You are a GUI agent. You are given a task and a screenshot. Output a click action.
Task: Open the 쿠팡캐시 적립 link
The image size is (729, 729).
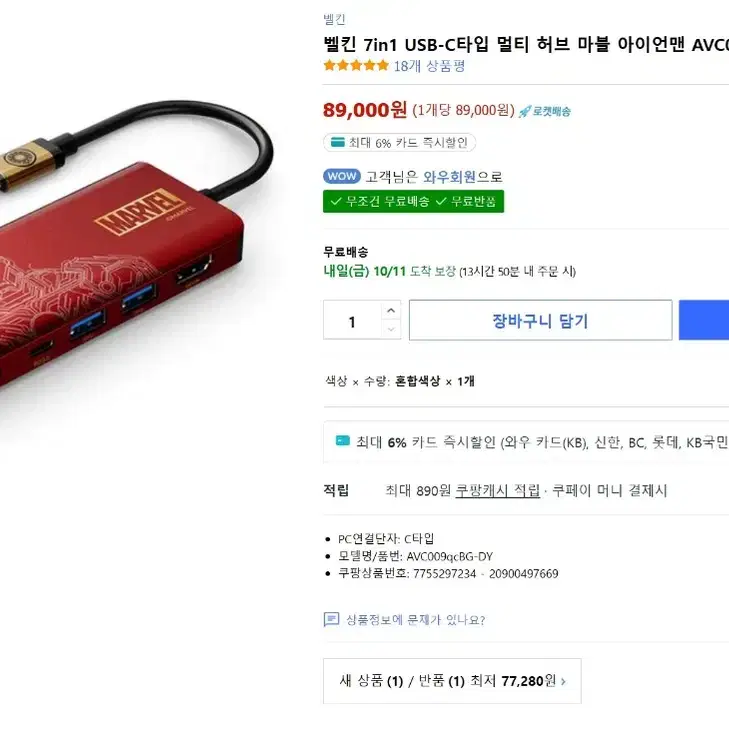pyautogui.click(x=497, y=490)
